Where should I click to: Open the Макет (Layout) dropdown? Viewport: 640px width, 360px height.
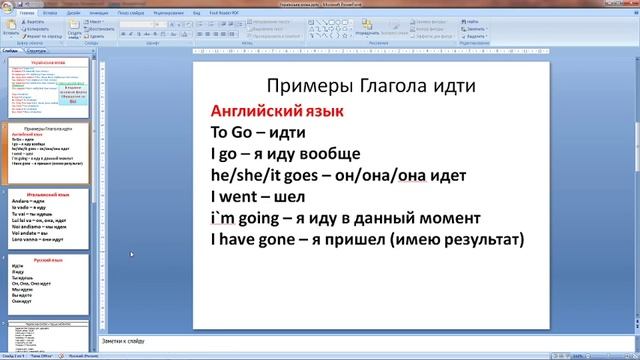(x=94, y=22)
